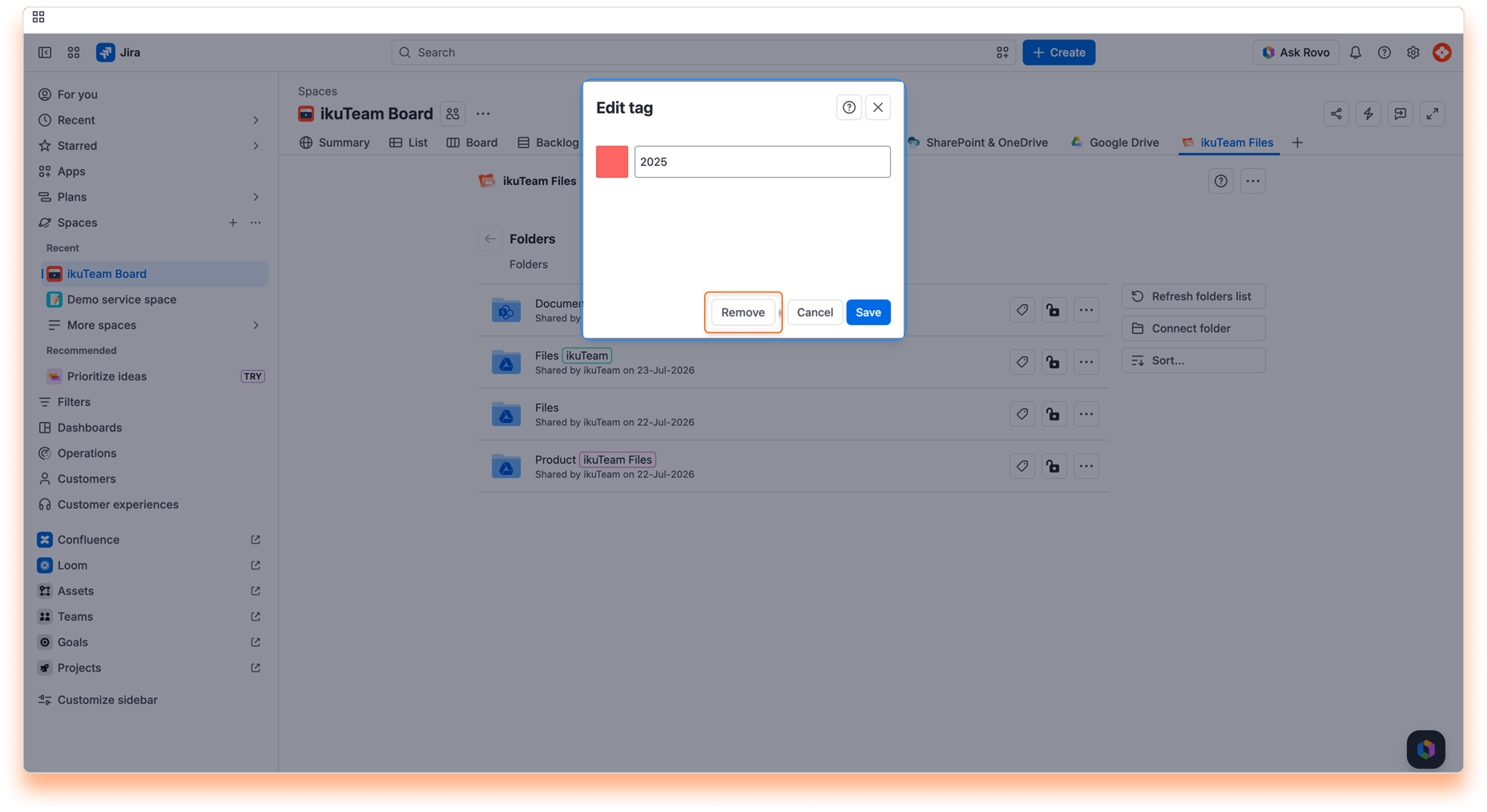Go to Jira home via logo
The image size is (1487, 812).
point(119,52)
